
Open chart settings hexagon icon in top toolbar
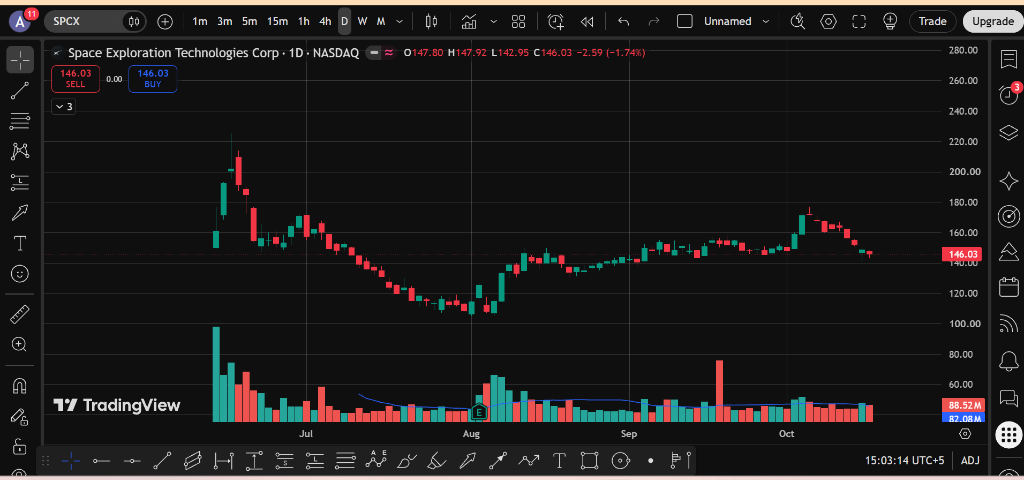828,22
